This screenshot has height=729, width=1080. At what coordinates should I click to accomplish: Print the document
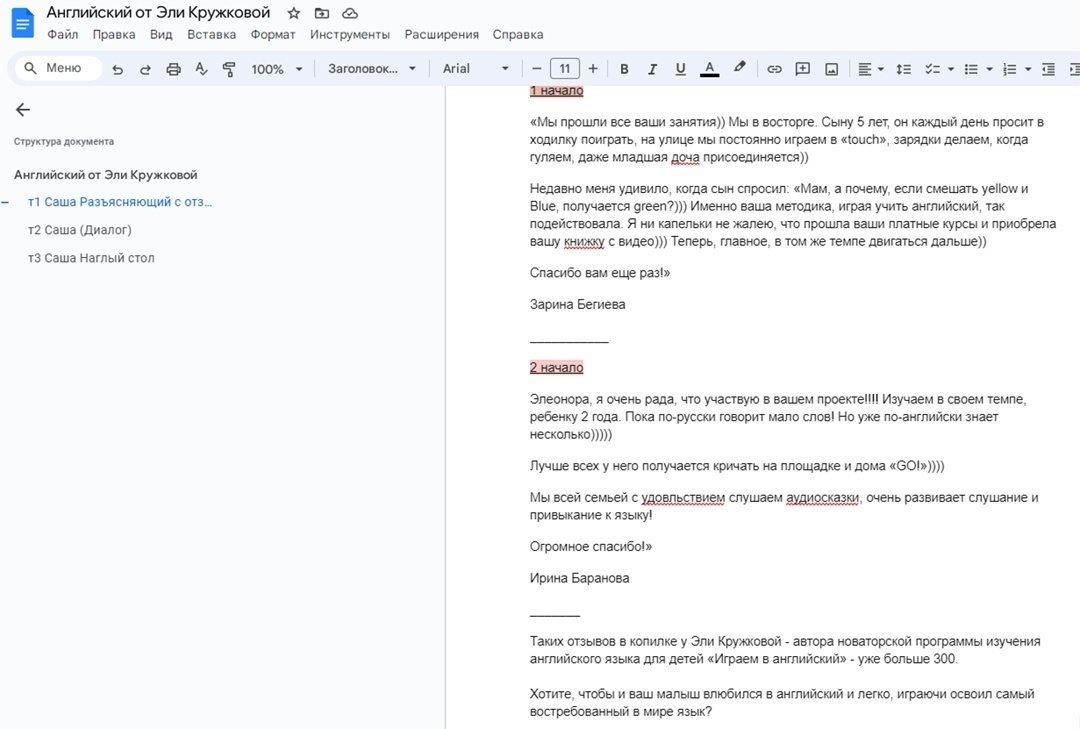[174, 69]
